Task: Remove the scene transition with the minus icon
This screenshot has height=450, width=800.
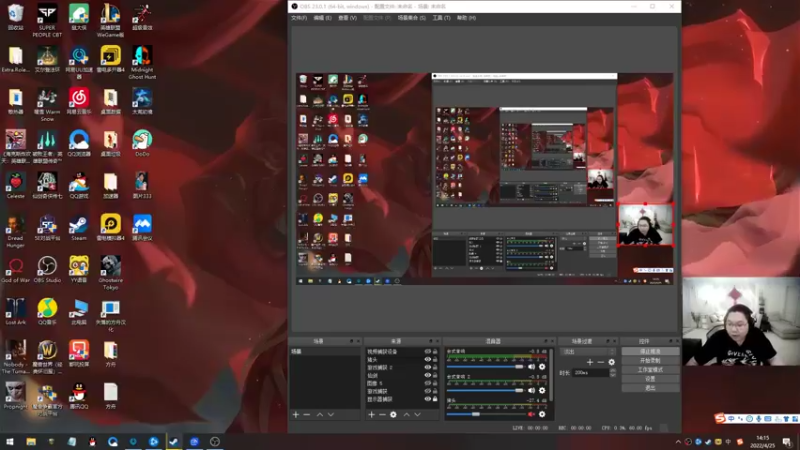Action: point(601,362)
